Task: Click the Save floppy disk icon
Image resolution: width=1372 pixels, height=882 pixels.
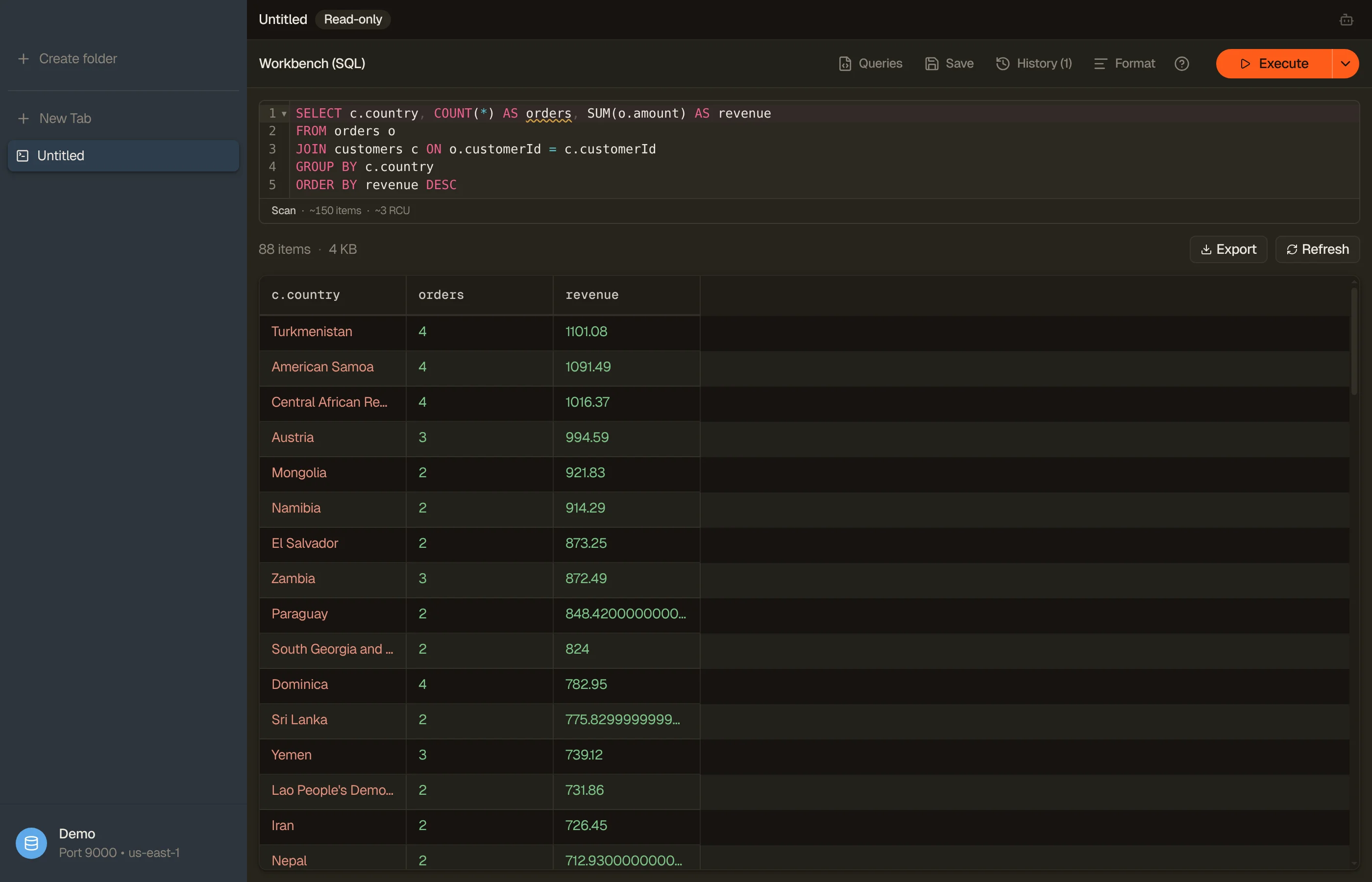Action: coord(931,64)
